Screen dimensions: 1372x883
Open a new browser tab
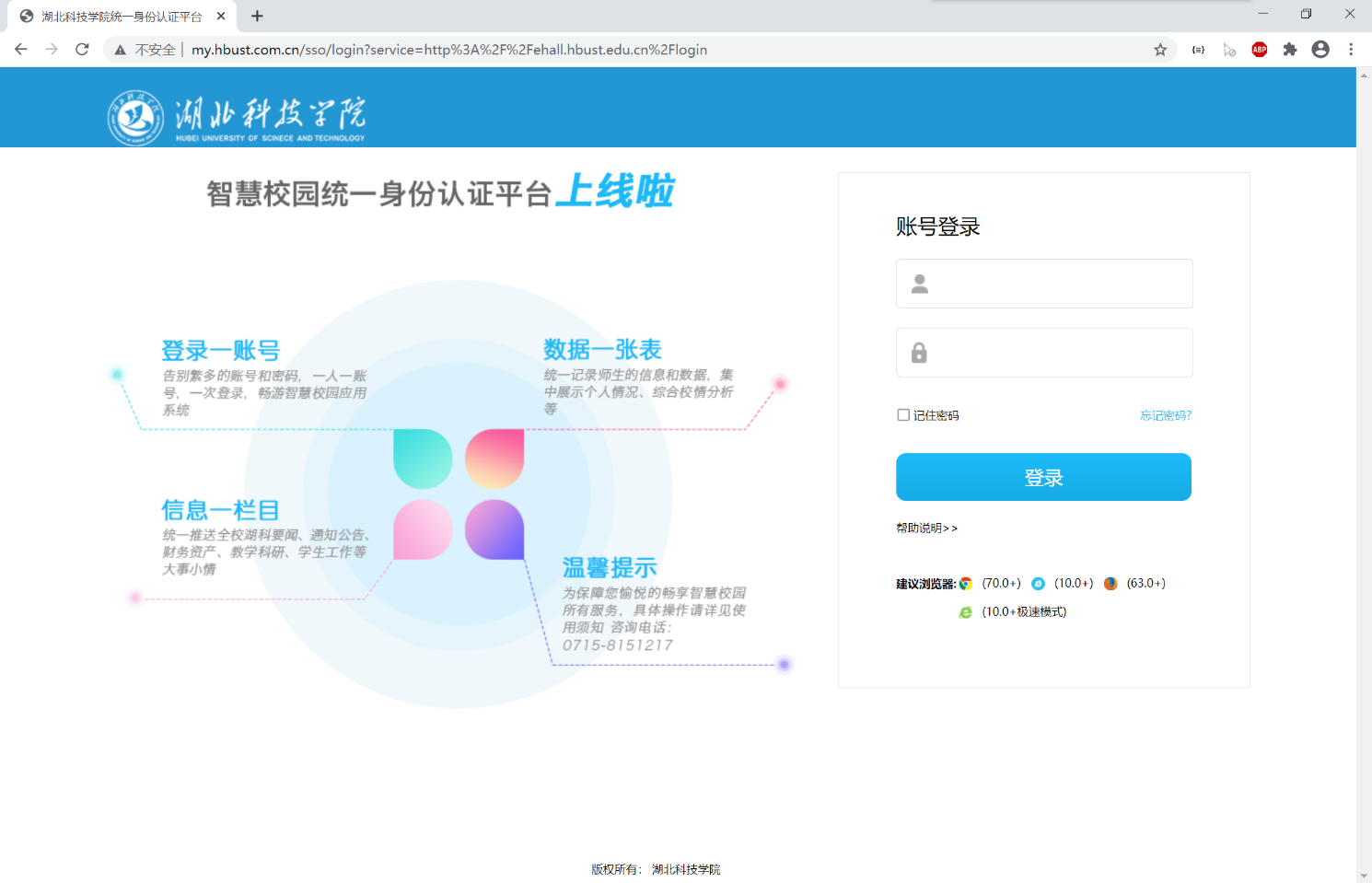point(257,17)
